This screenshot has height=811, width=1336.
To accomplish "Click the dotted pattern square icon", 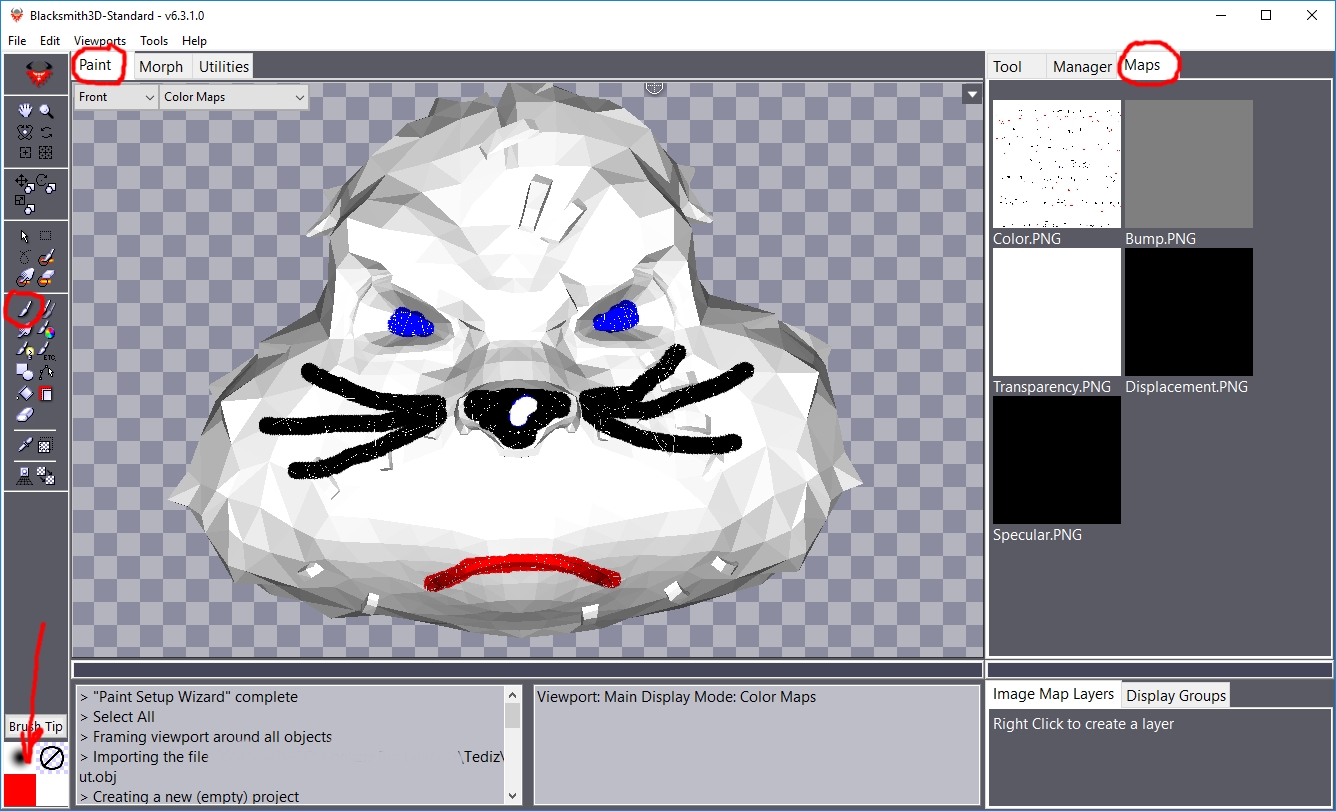I will 46,446.
